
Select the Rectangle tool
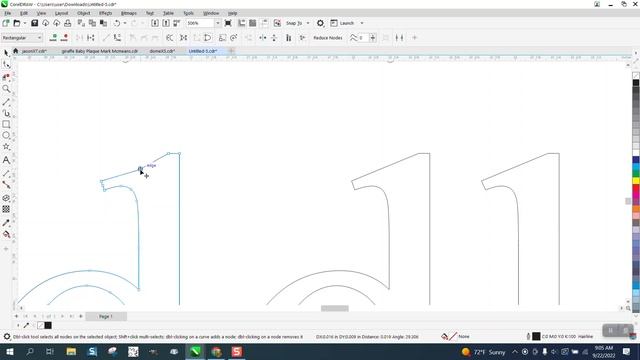tap(6, 124)
